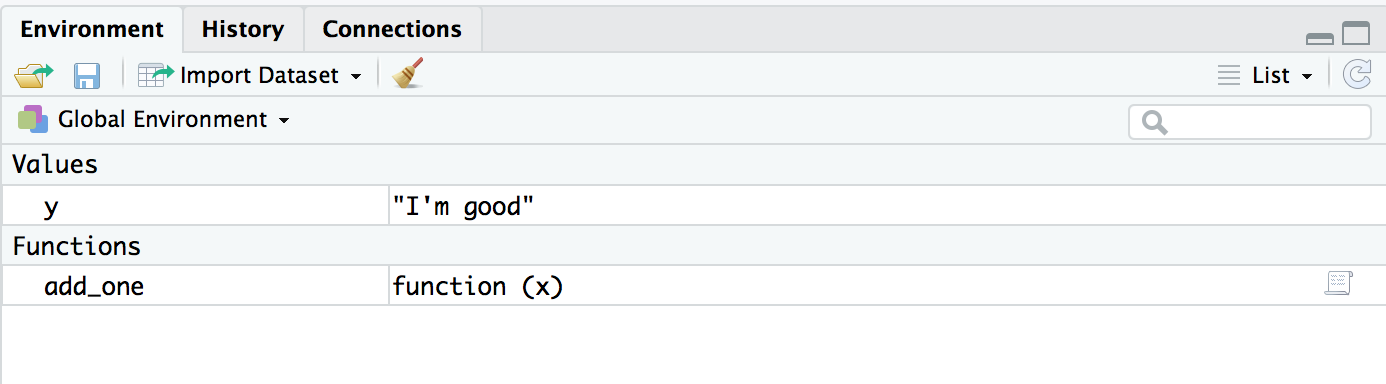
Task: Select the y variable row
Action: [693, 207]
